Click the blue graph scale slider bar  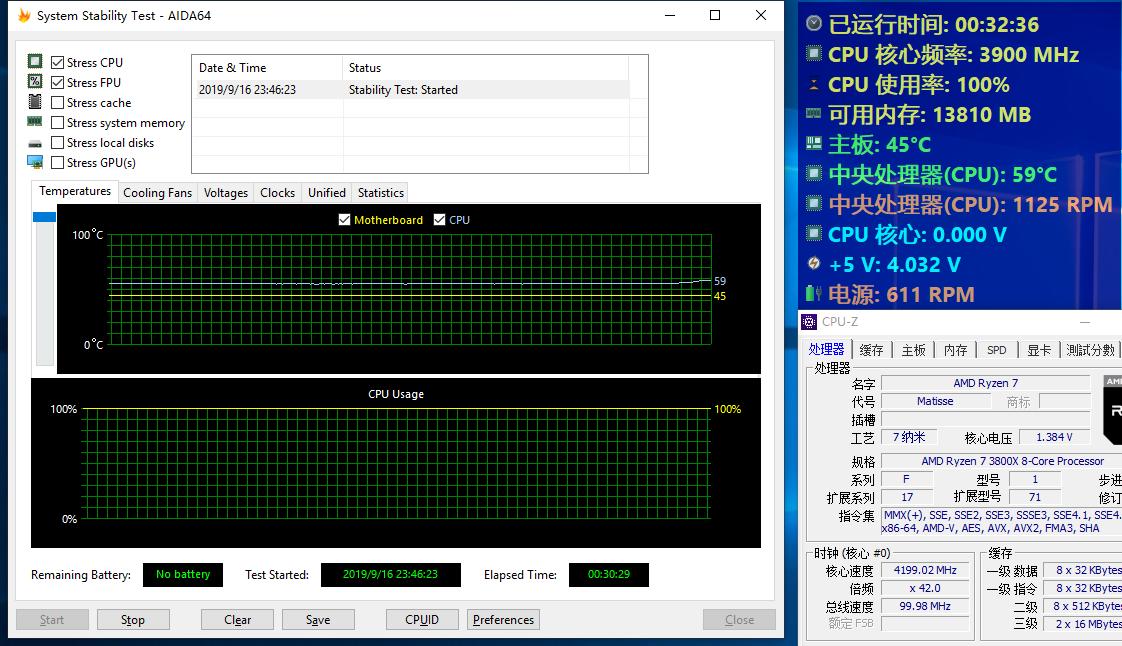pyautogui.click(x=44, y=217)
